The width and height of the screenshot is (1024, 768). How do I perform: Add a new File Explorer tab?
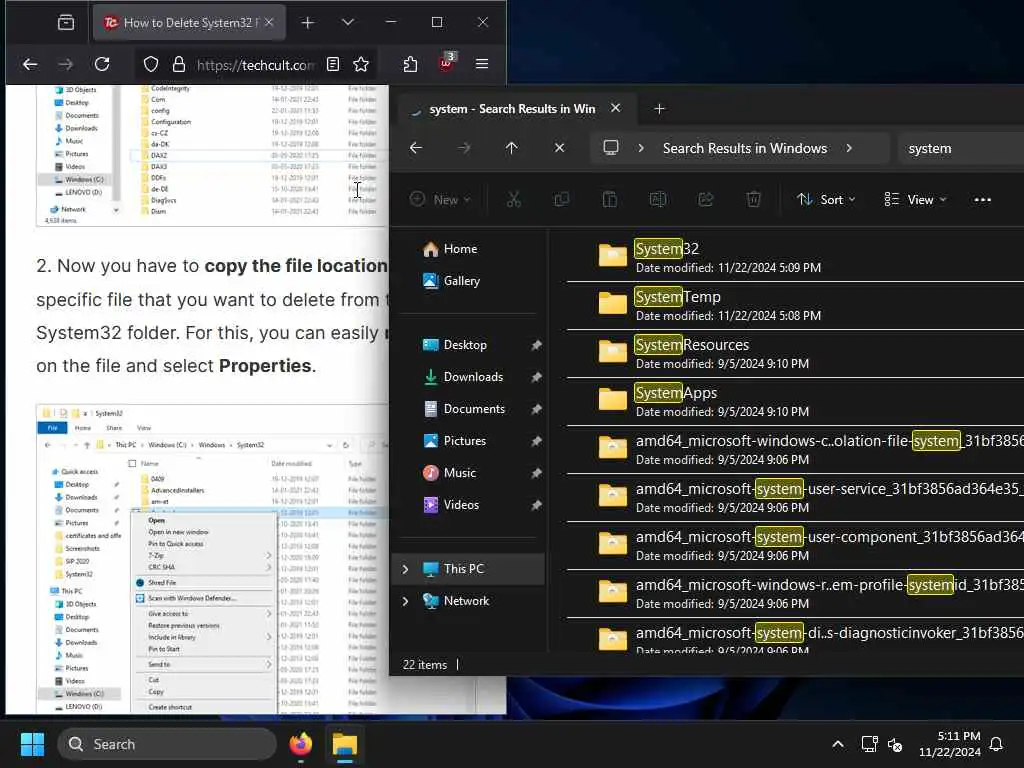click(660, 109)
